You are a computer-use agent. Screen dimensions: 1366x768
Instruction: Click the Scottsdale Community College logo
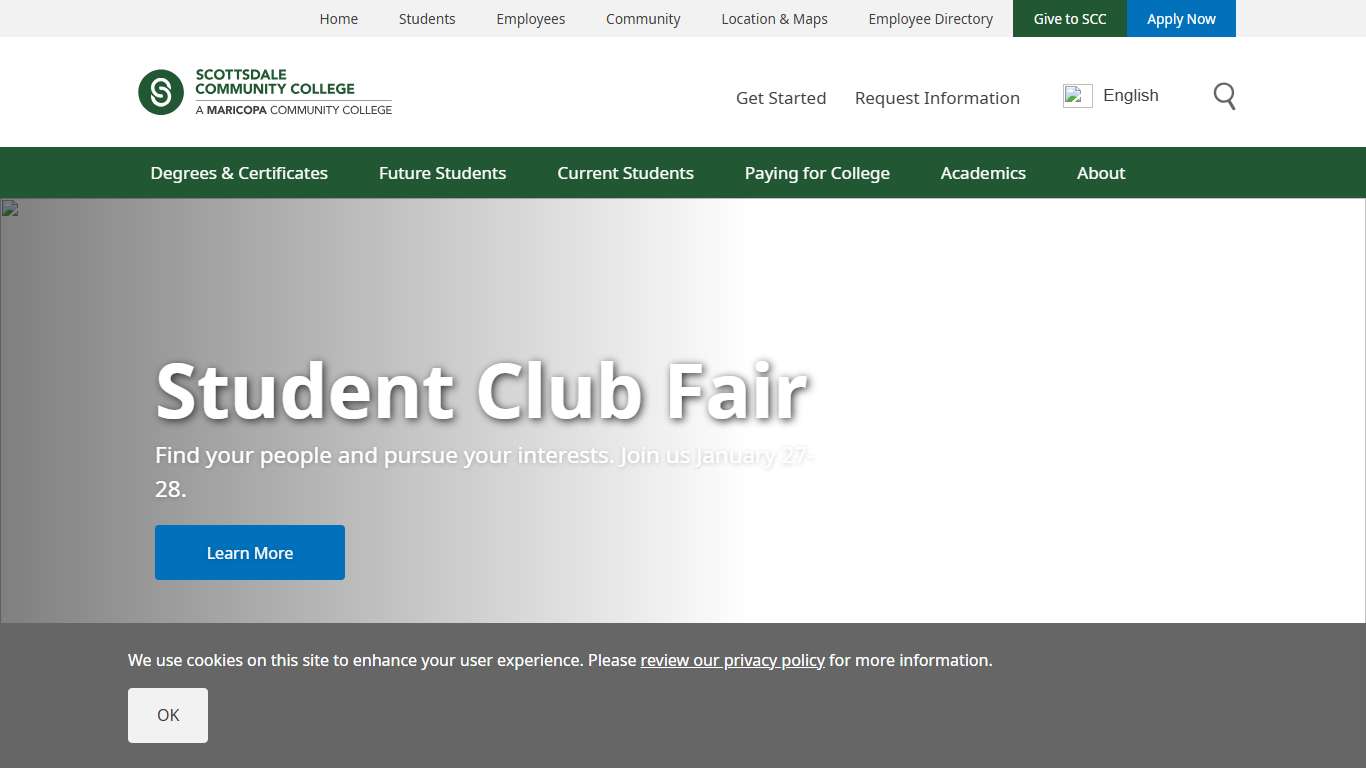pyautogui.click(x=265, y=91)
